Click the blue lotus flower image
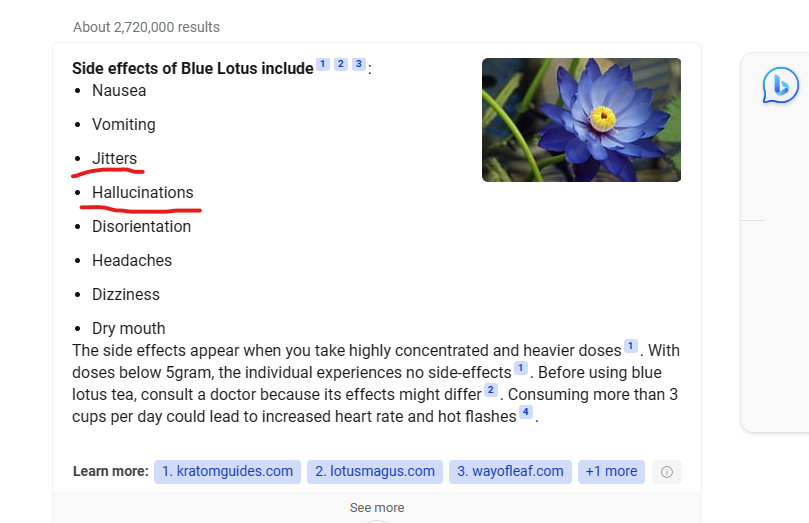The width and height of the screenshot is (809, 523). pos(581,120)
